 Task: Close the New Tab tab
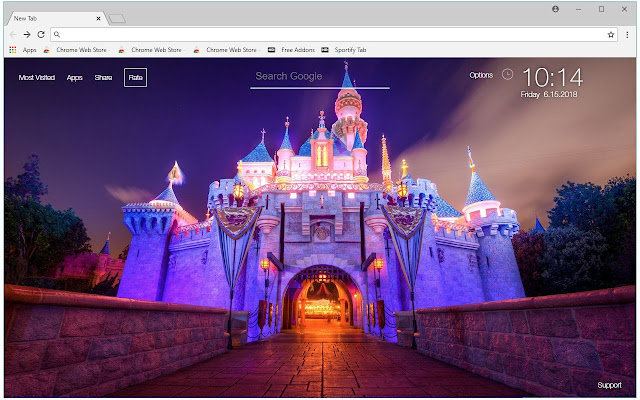click(x=98, y=18)
